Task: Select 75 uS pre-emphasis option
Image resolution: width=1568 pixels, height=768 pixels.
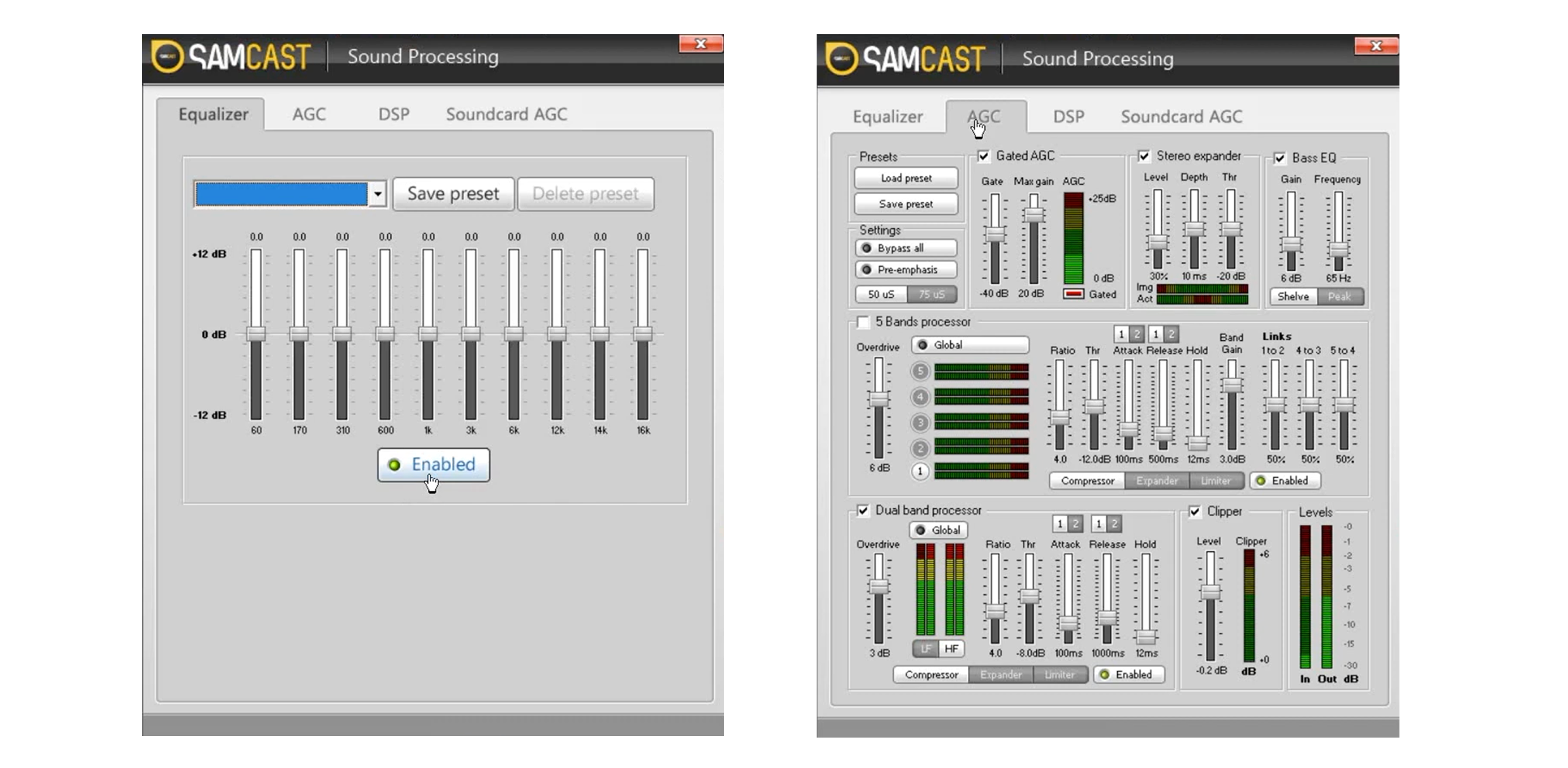Action: click(931, 295)
